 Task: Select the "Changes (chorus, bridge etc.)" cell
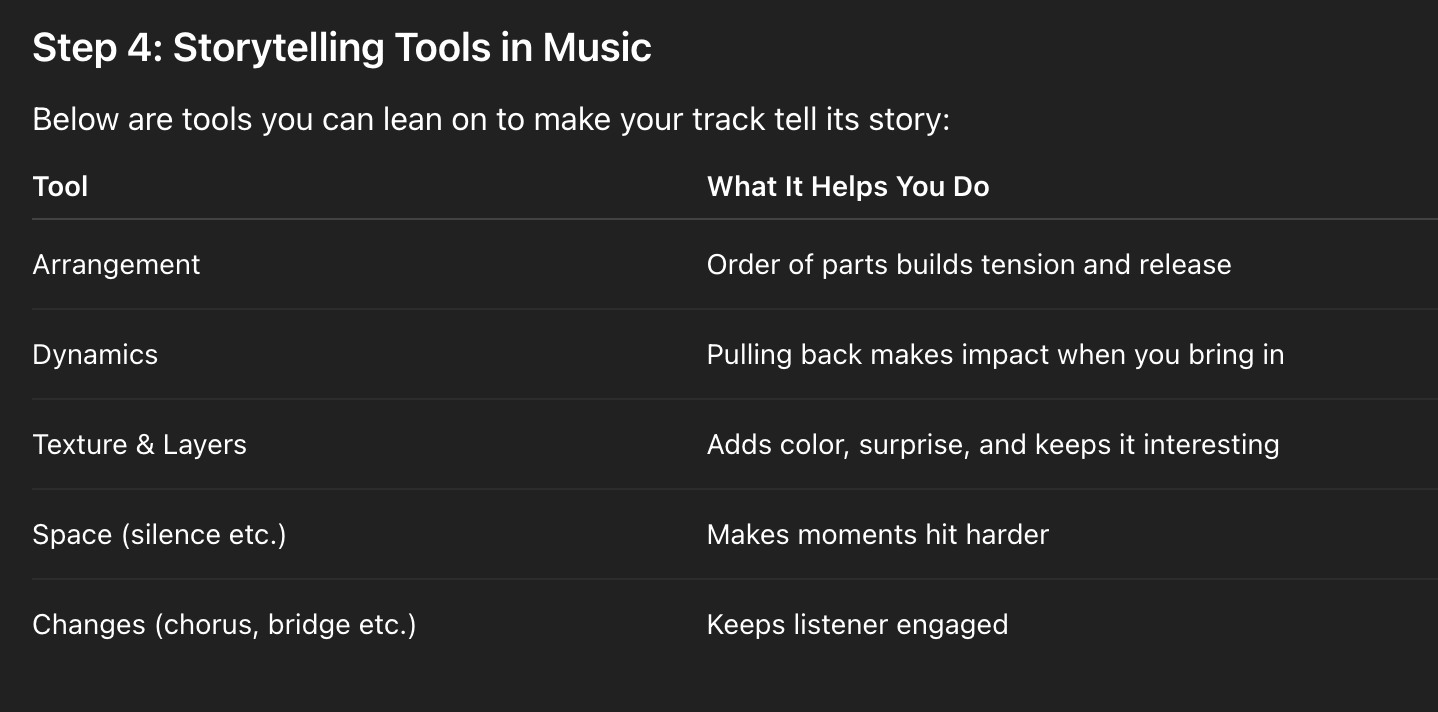(x=224, y=625)
